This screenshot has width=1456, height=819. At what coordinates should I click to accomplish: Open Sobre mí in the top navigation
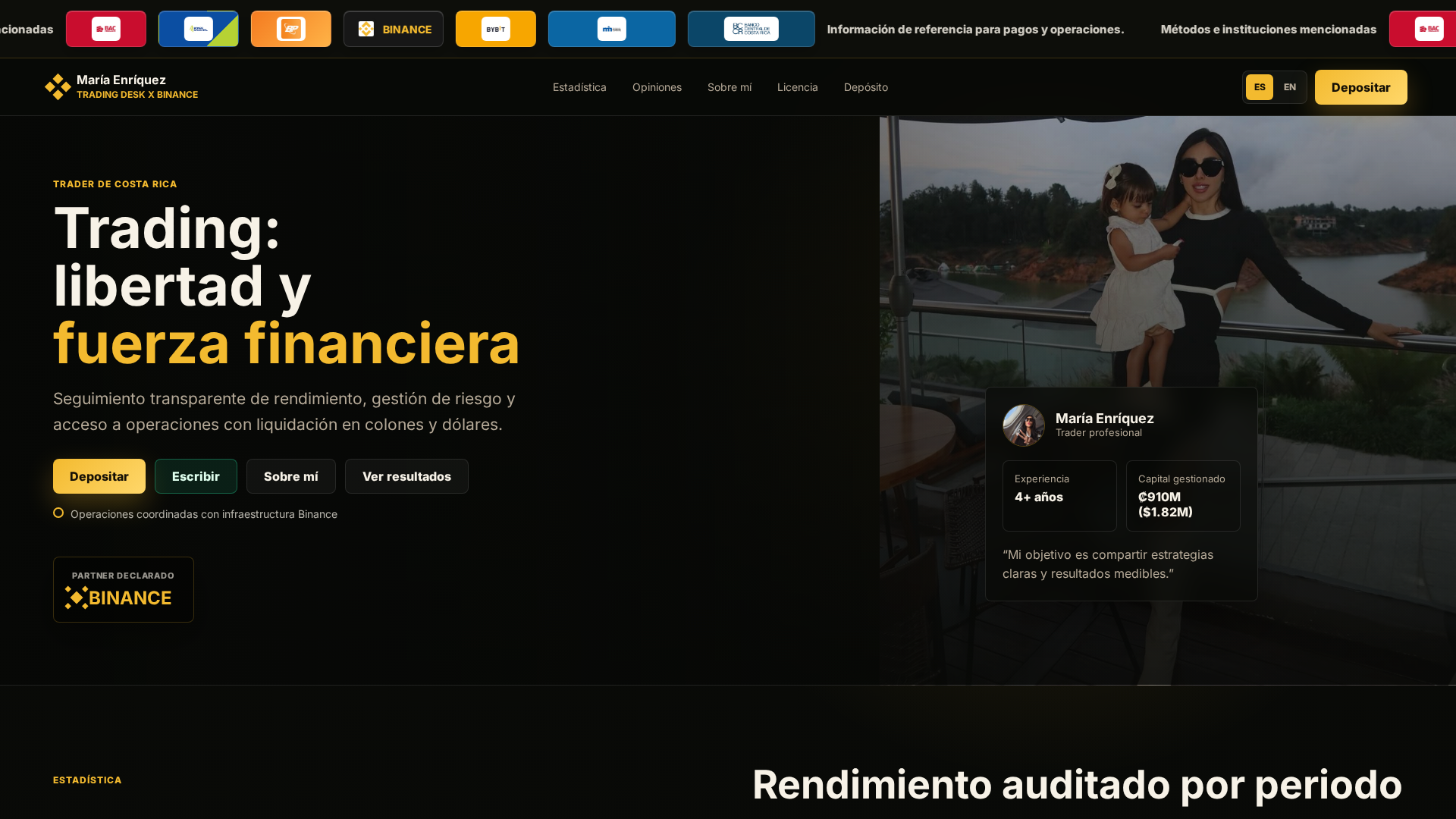[x=730, y=87]
